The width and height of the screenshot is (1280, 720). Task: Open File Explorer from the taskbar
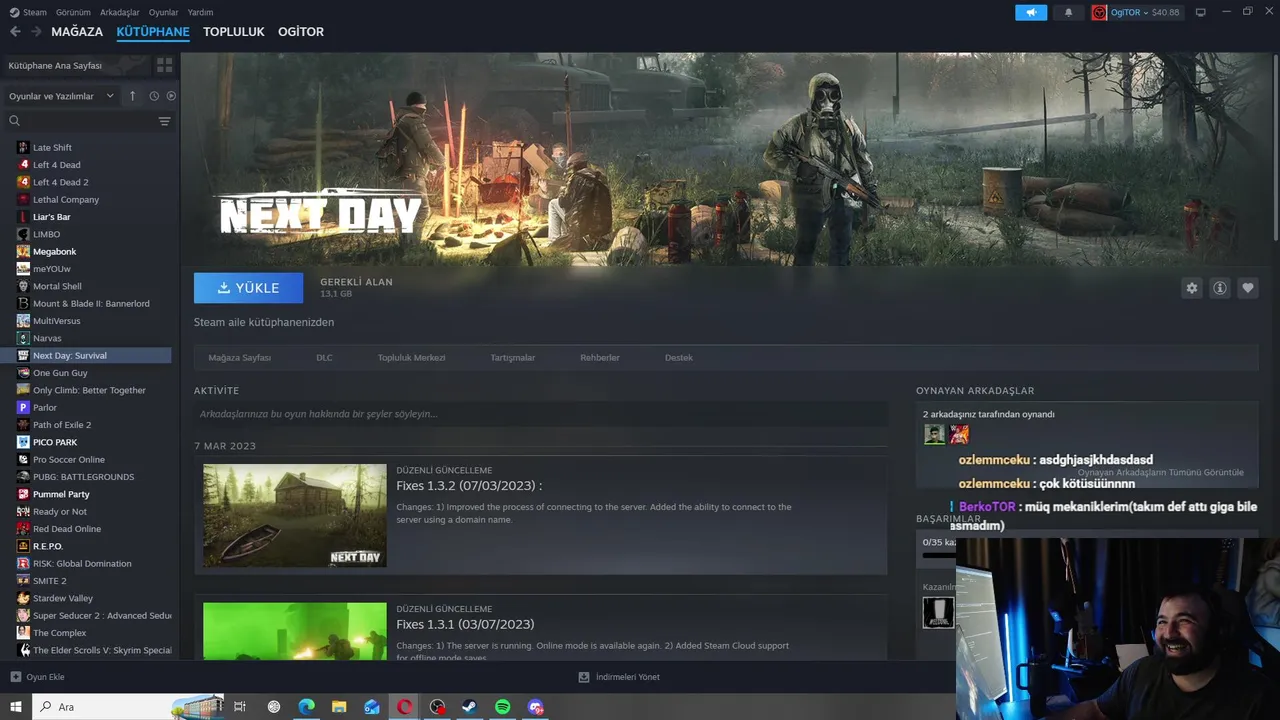339,707
